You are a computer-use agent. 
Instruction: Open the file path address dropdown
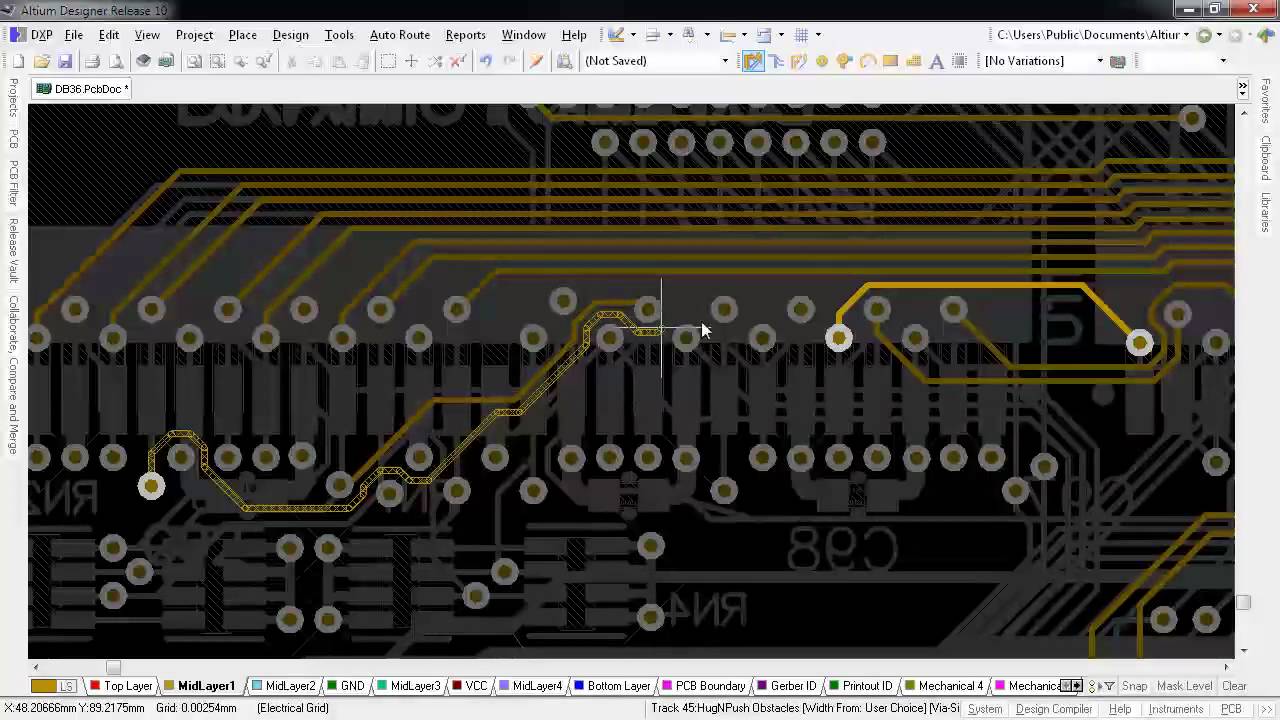pyautogui.click(x=1186, y=35)
